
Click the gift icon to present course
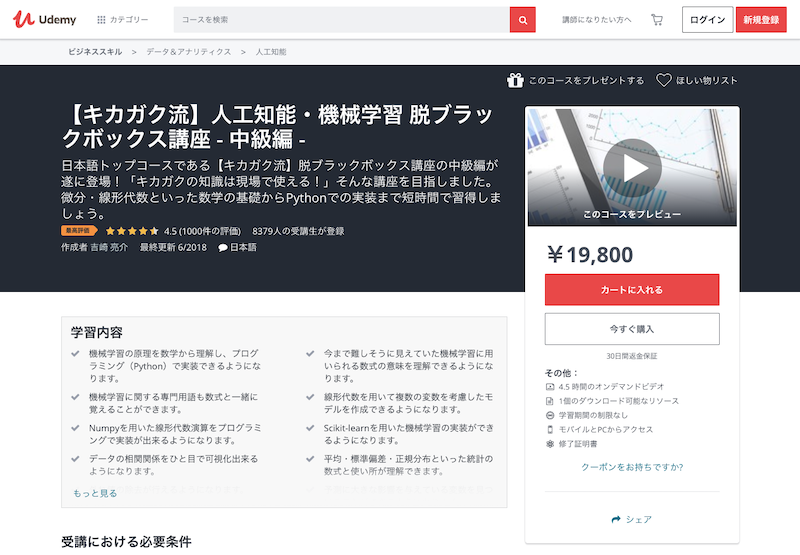click(515, 81)
